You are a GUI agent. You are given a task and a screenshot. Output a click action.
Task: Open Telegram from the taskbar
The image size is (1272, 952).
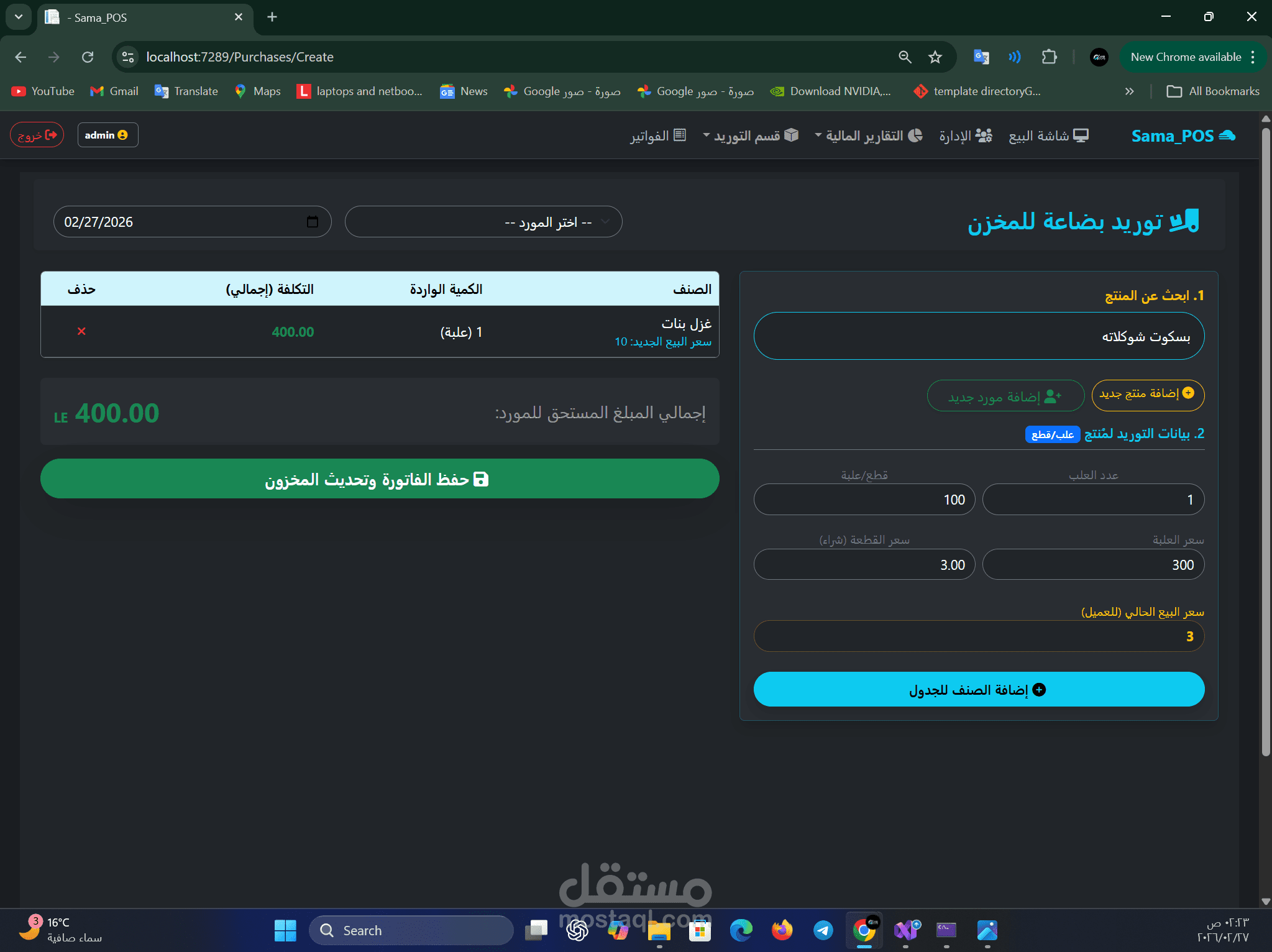coord(823,930)
